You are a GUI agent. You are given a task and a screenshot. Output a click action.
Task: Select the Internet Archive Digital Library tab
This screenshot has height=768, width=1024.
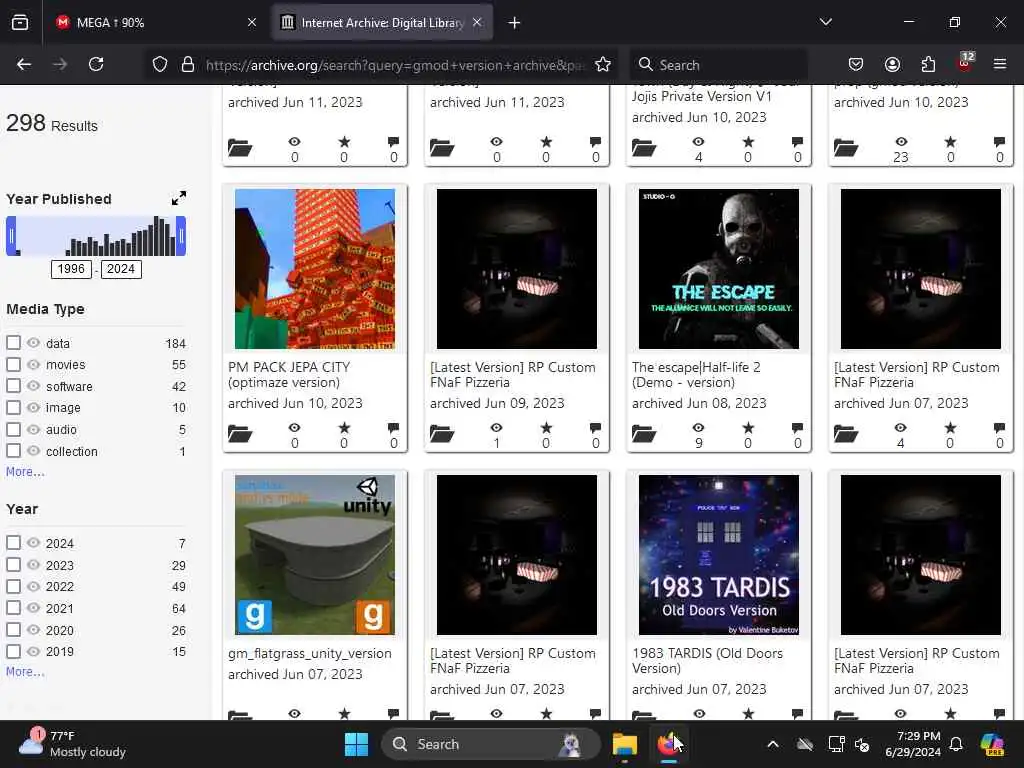click(381, 23)
